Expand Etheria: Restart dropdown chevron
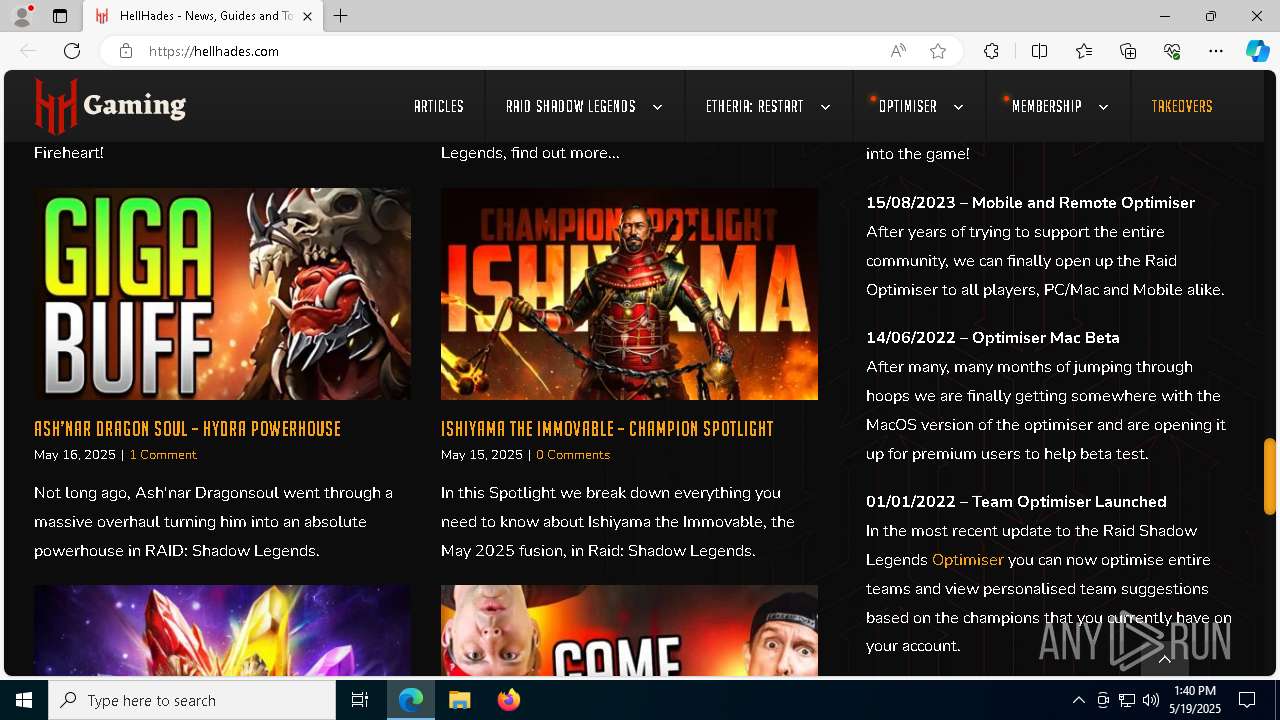The image size is (1280, 720). click(x=825, y=107)
